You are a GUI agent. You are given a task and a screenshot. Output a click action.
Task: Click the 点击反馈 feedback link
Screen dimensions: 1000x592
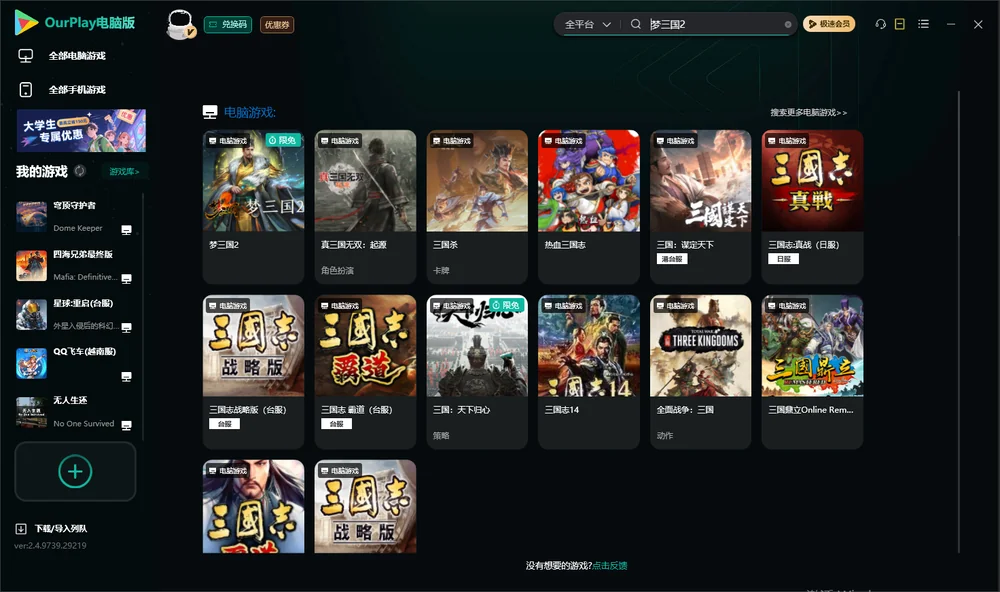[610, 565]
